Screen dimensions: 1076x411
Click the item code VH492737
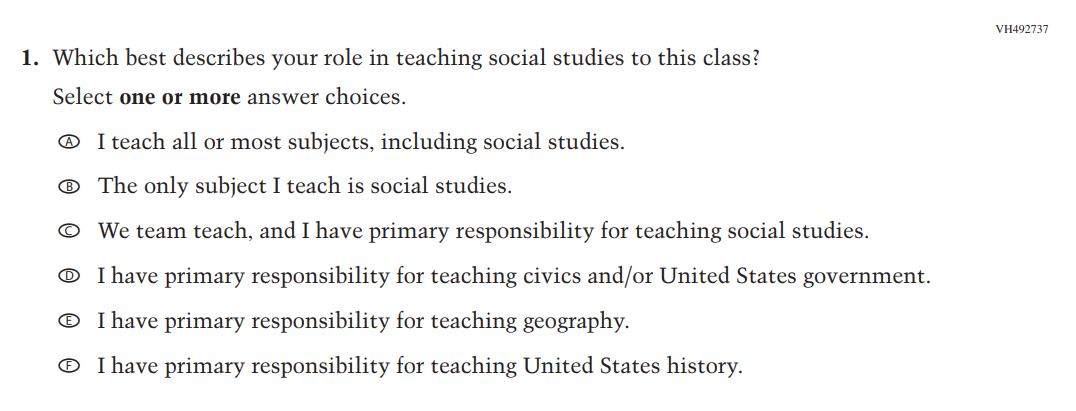[1022, 29]
